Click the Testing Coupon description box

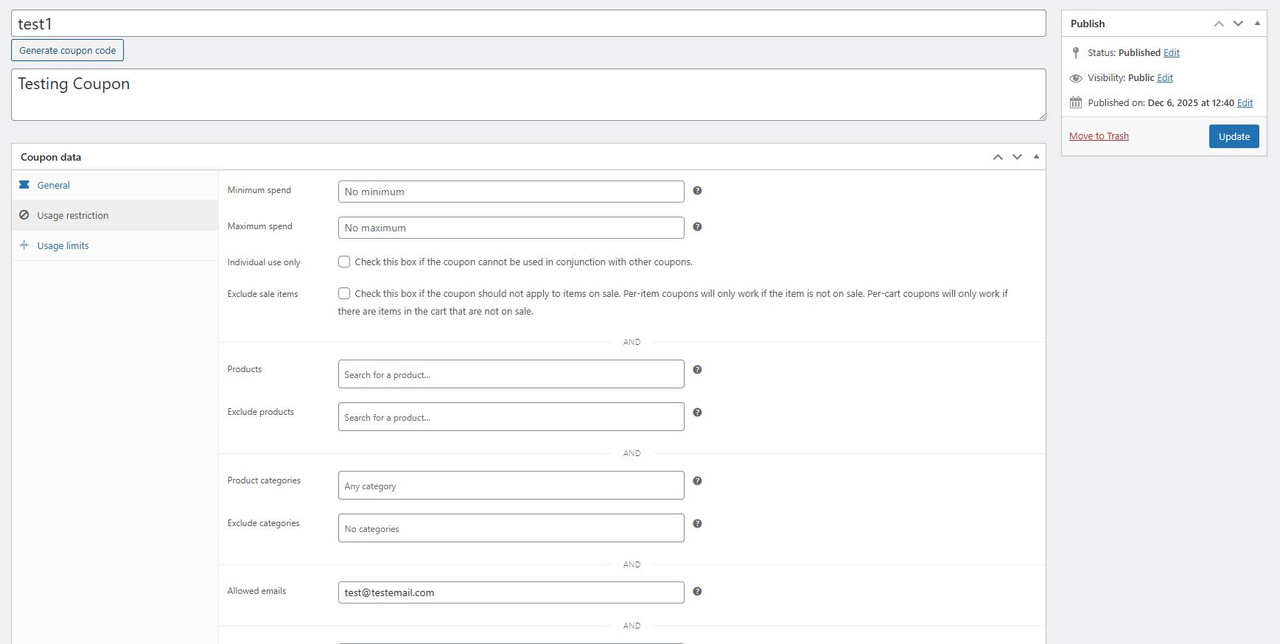[x=528, y=95]
